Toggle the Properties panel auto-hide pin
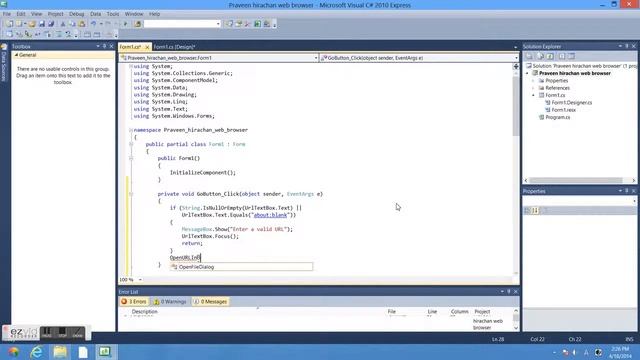Viewport: 640px width, 360px height. (627, 191)
